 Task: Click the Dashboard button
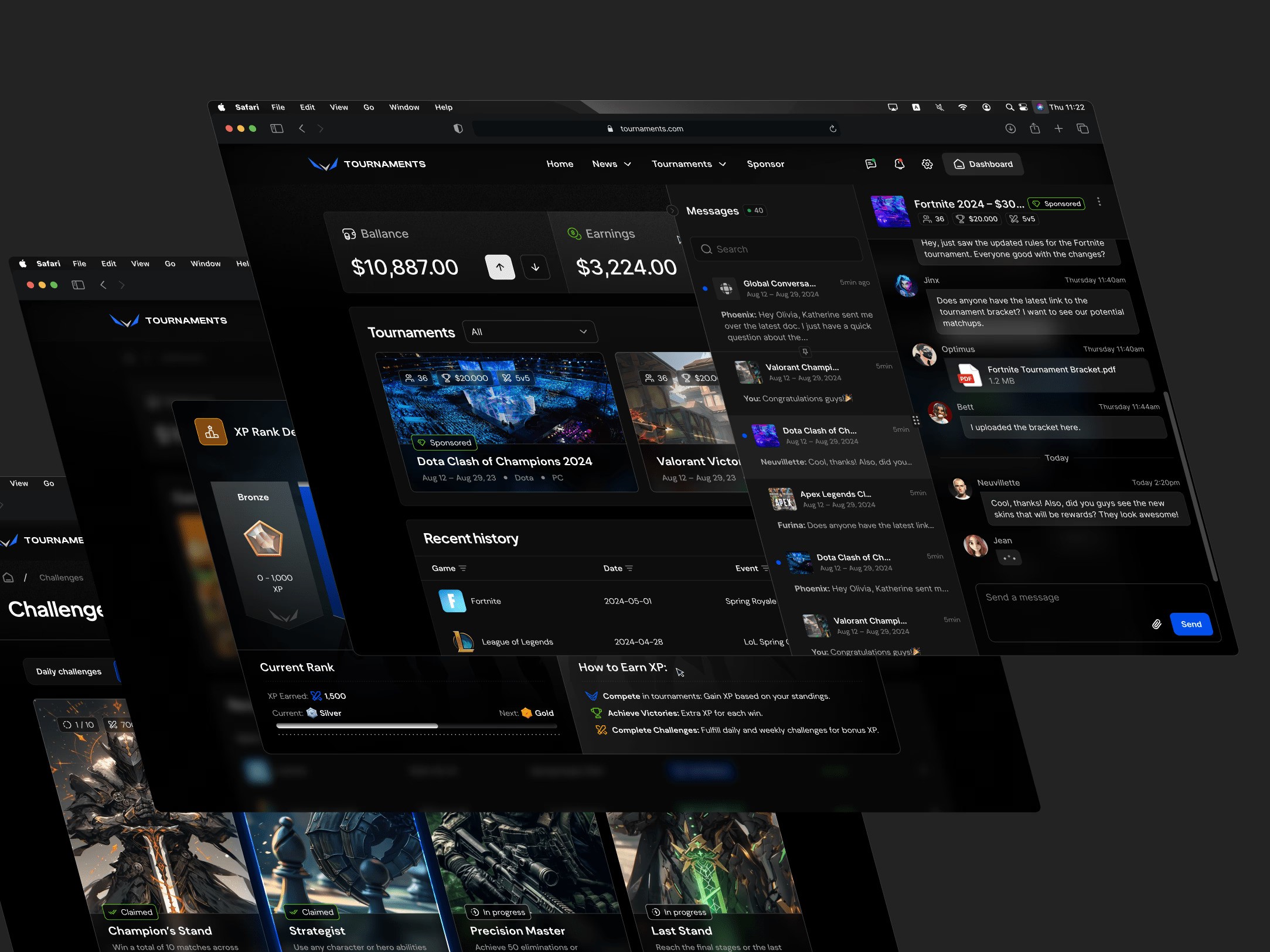click(x=983, y=164)
